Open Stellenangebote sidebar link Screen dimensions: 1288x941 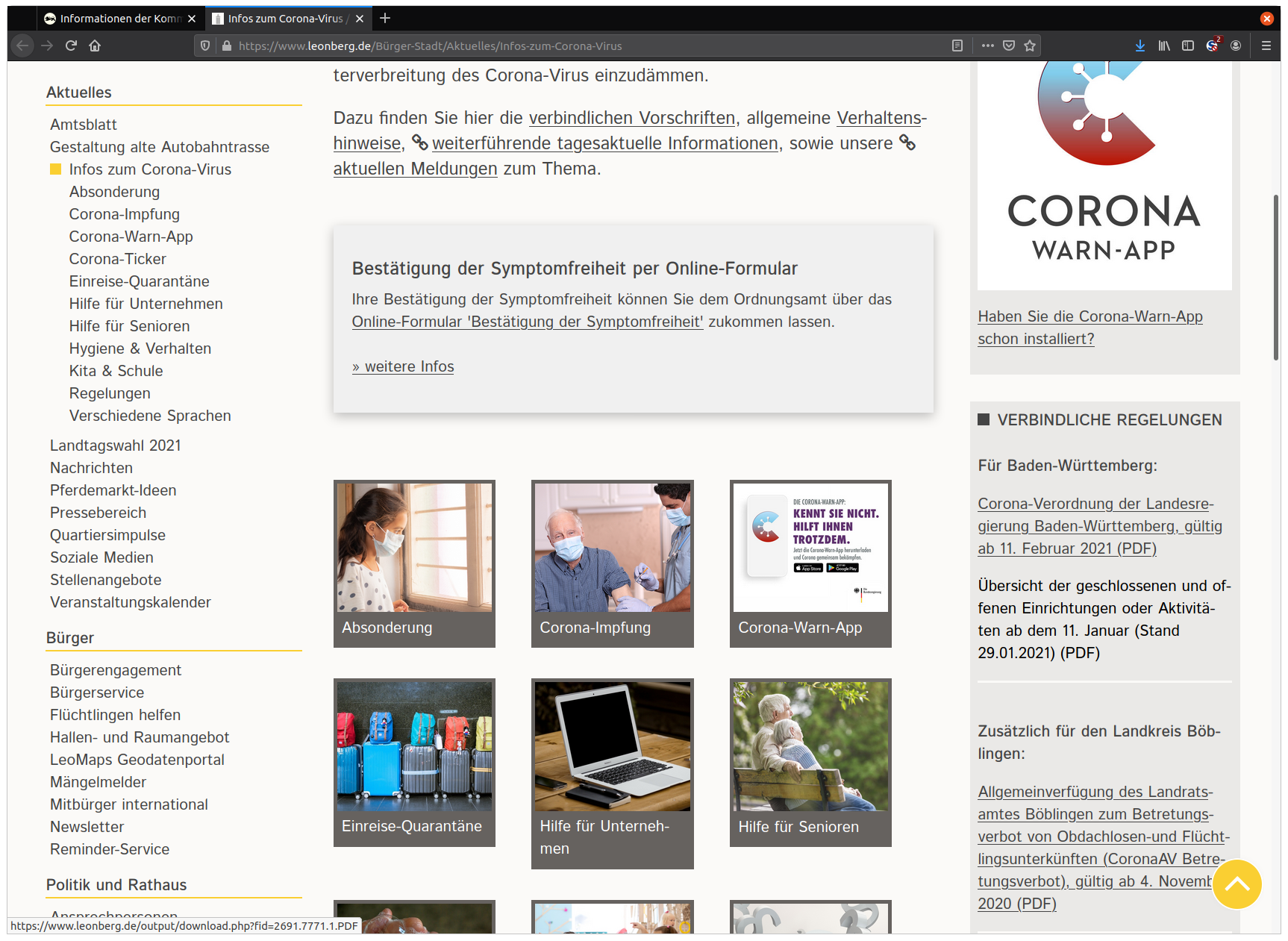pos(105,580)
